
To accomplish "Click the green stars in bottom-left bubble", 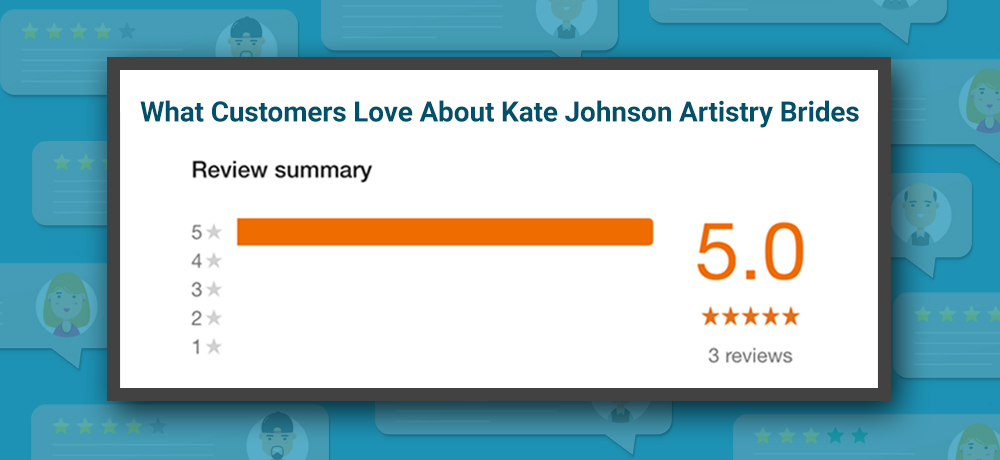I will (x=109, y=426).
